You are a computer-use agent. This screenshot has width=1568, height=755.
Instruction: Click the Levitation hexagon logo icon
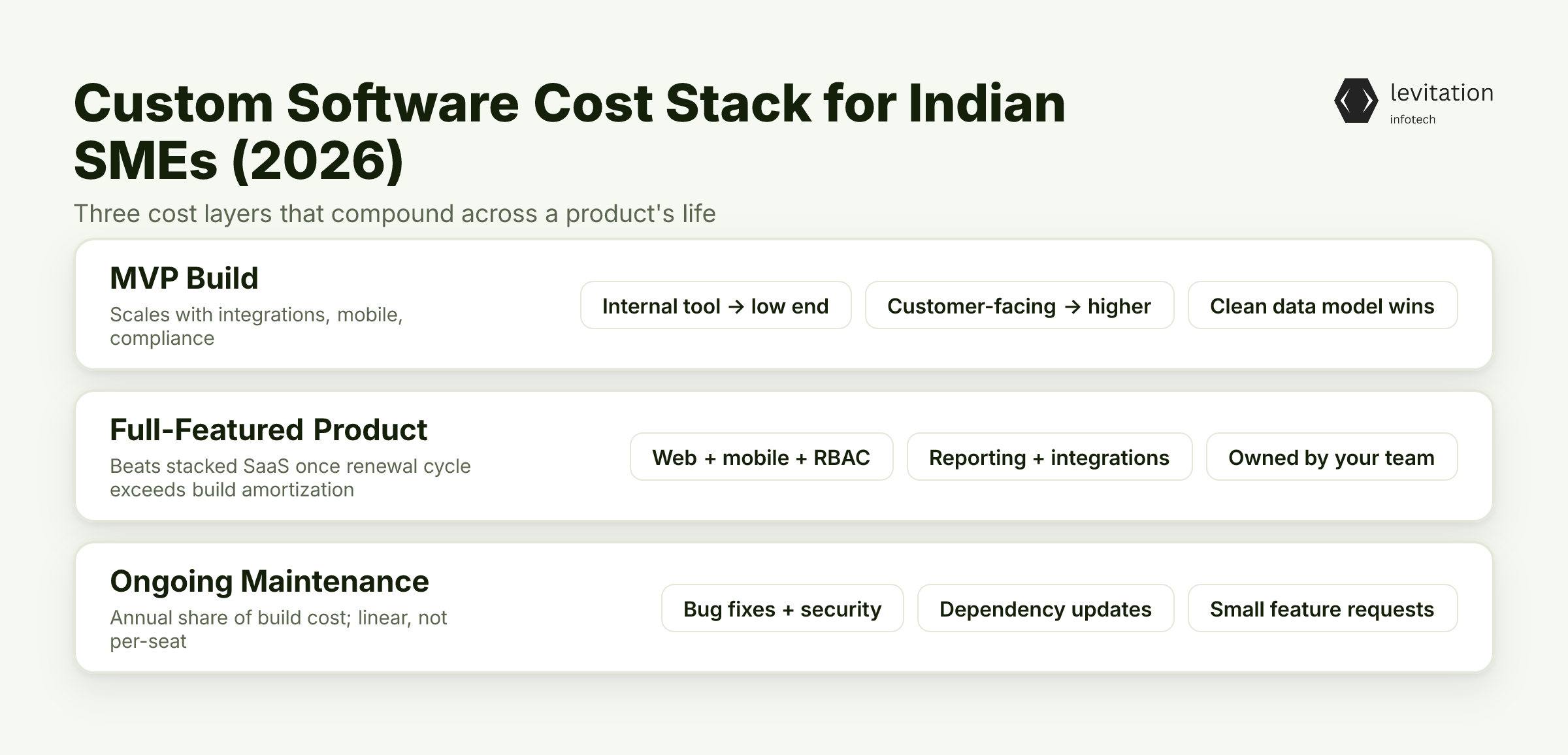(1356, 101)
